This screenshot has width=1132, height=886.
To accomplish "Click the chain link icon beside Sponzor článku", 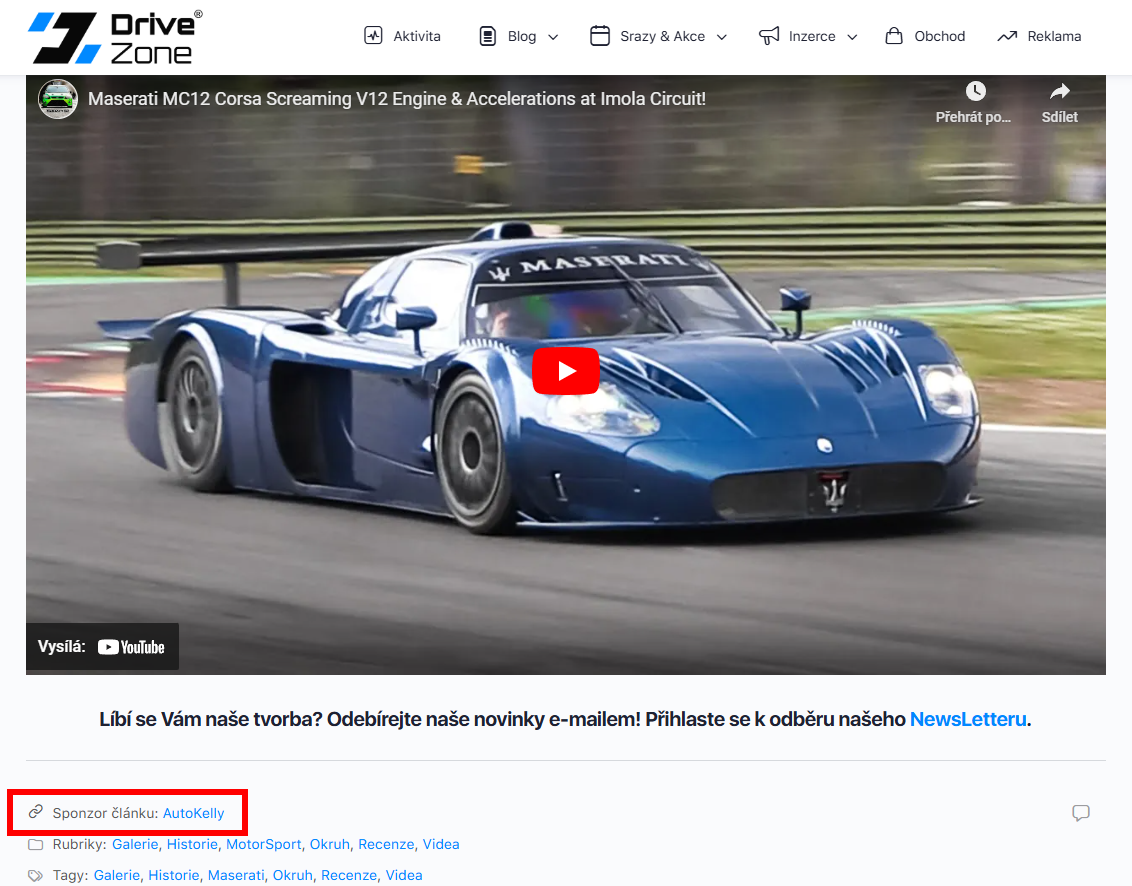I will click(35, 812).
